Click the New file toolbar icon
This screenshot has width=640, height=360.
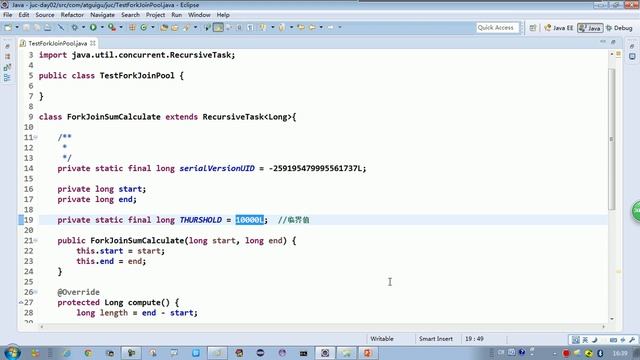8,27
